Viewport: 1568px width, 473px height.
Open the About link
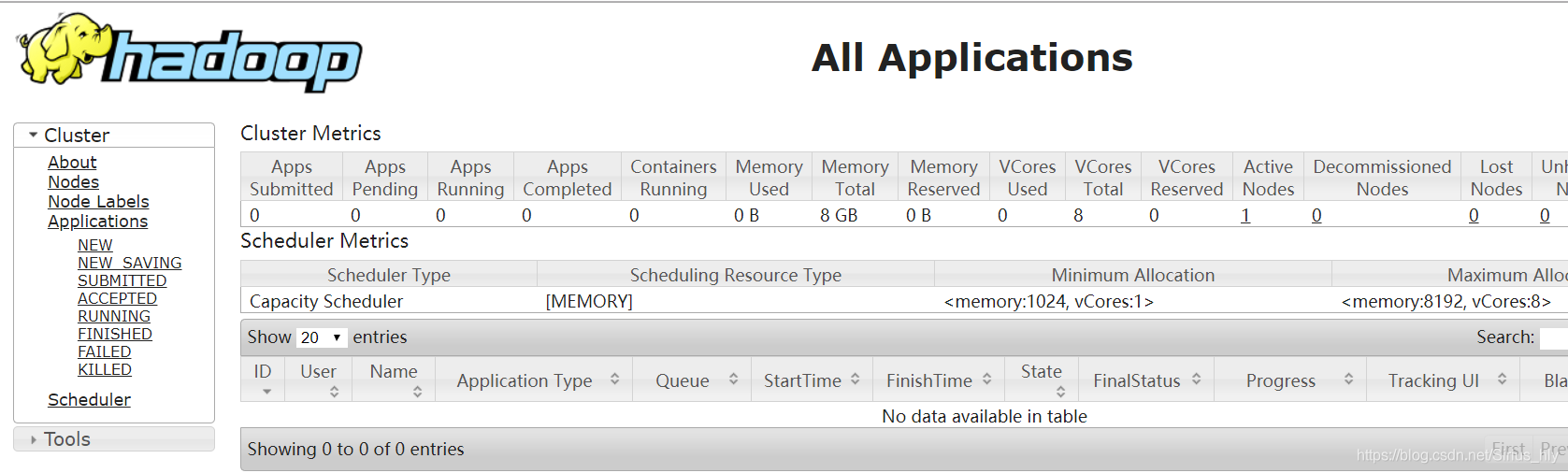click(72, 163)
